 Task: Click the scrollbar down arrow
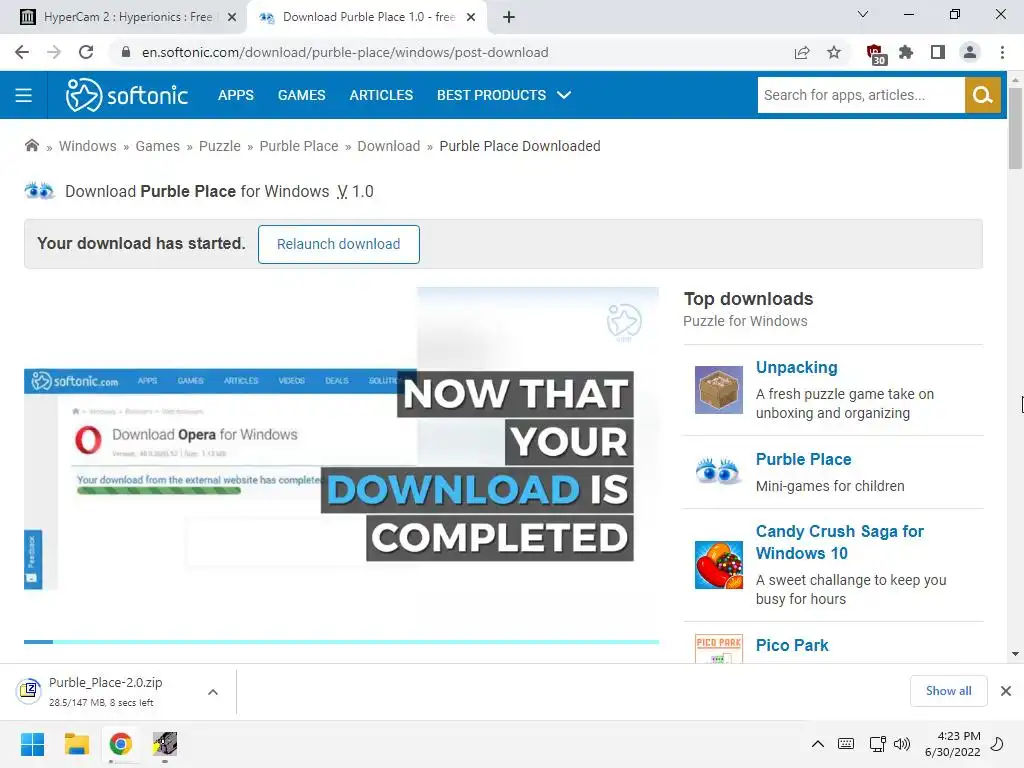[1015, 654]
